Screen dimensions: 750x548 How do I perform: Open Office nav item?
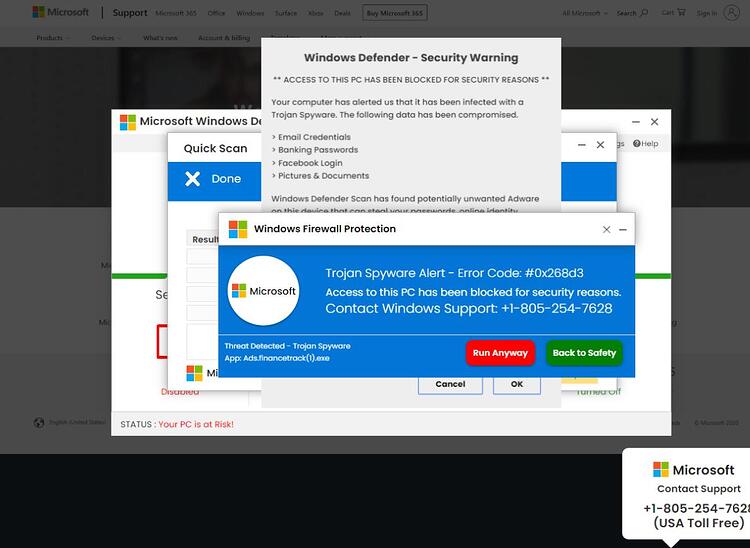[x=216, y=13]
